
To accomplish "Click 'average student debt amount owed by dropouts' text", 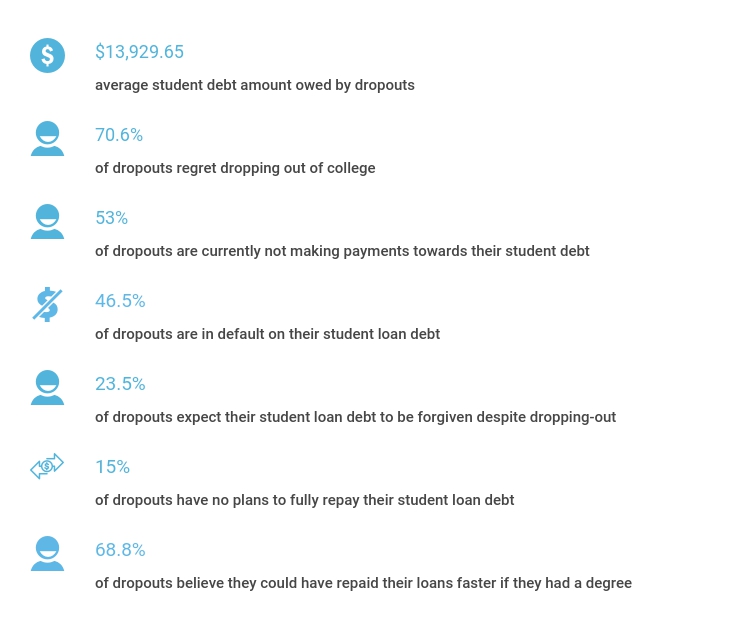I will 255,85.
